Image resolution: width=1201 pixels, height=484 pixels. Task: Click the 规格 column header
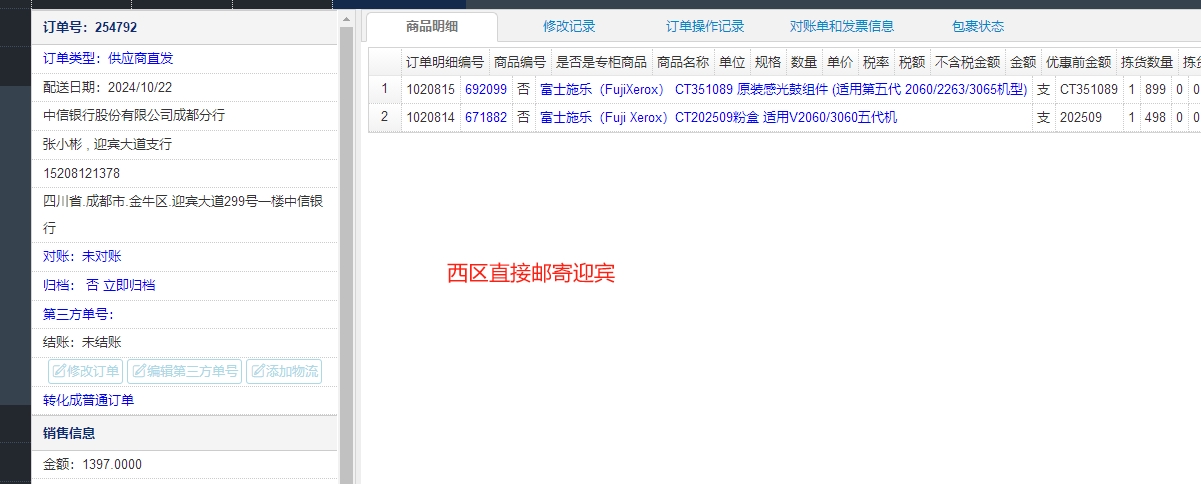[x=768, y=61]
